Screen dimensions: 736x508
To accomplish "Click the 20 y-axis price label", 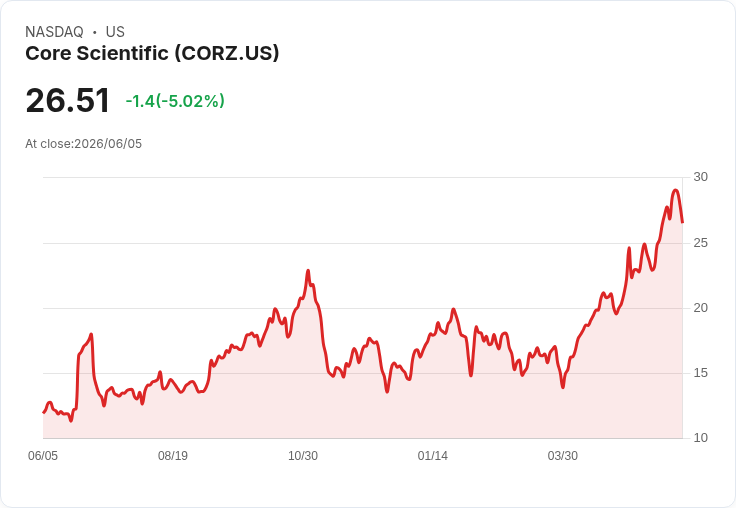I will 700,308.
